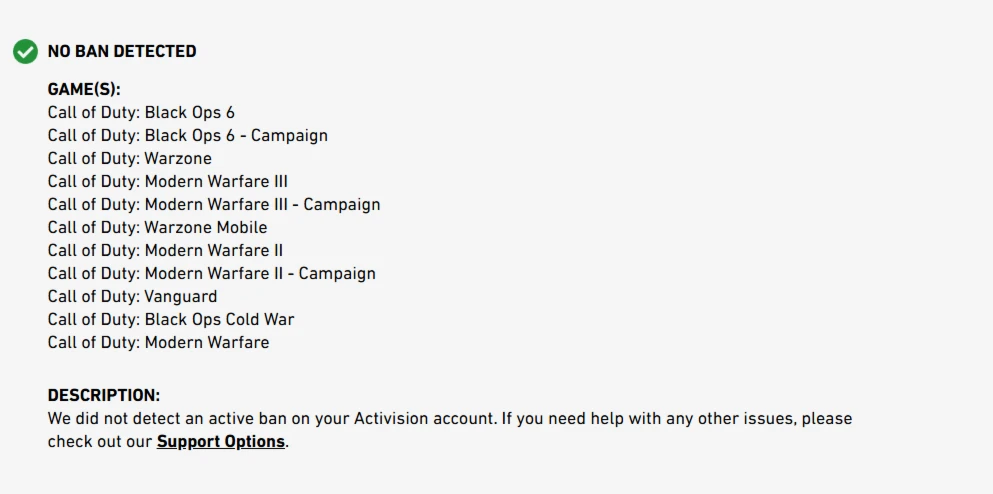This screenshot has height=494, width=993.
Task: Click Black Ops 6 - Campaign line
Action: (188, 136)
